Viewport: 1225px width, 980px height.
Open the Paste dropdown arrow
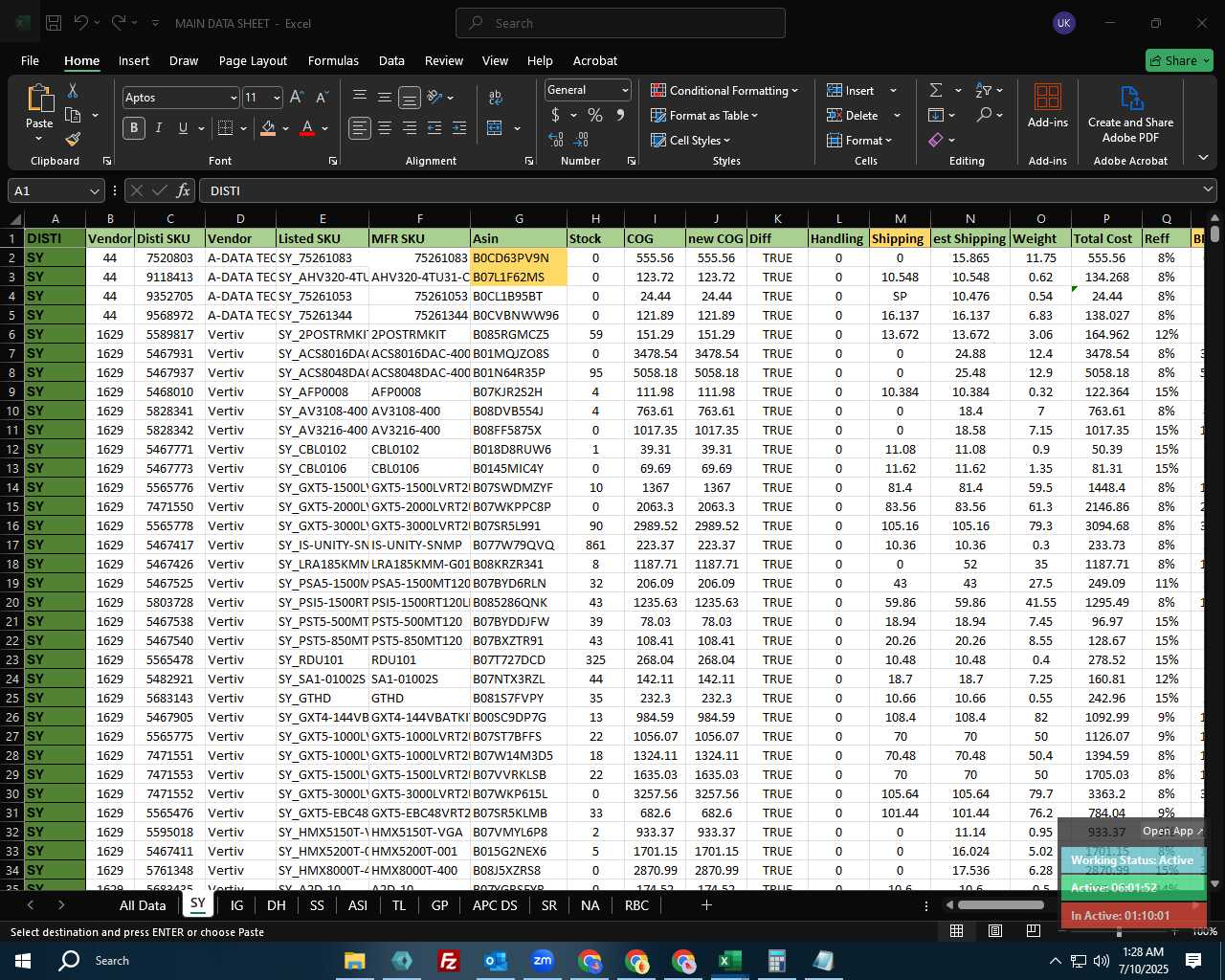coord(39,140)
